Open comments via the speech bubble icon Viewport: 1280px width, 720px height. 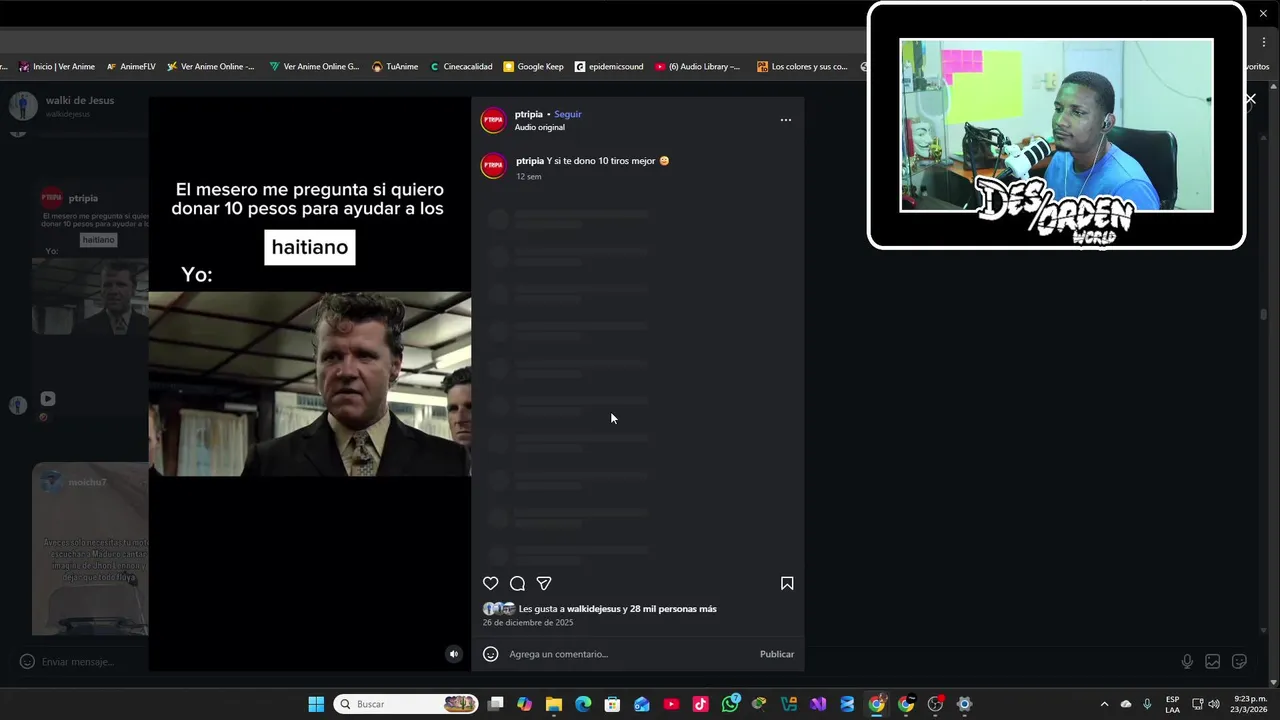tap(517, 583)
